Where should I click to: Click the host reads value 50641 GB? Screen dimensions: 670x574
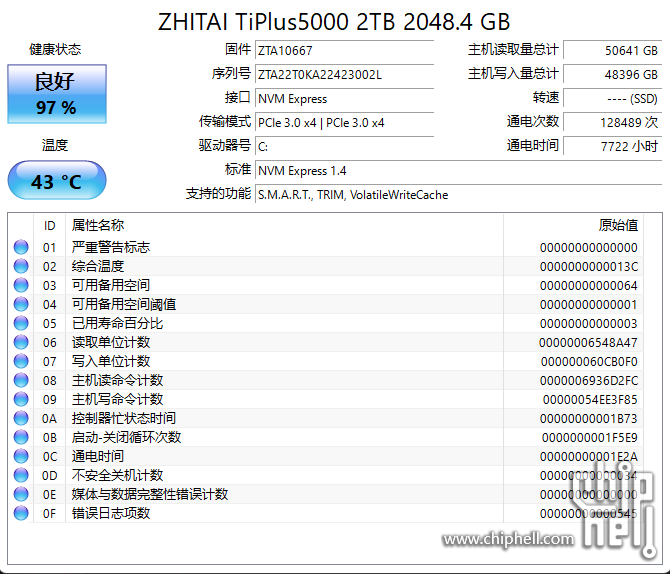tap(613, 50)
